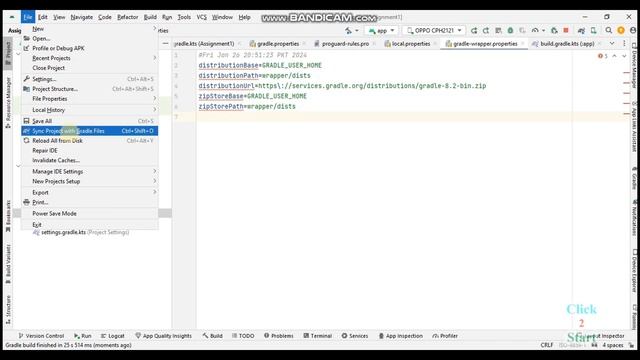Open Build Variants side panel
The height and width of the screenshot is (360, 640).
[x=8, y=264]
